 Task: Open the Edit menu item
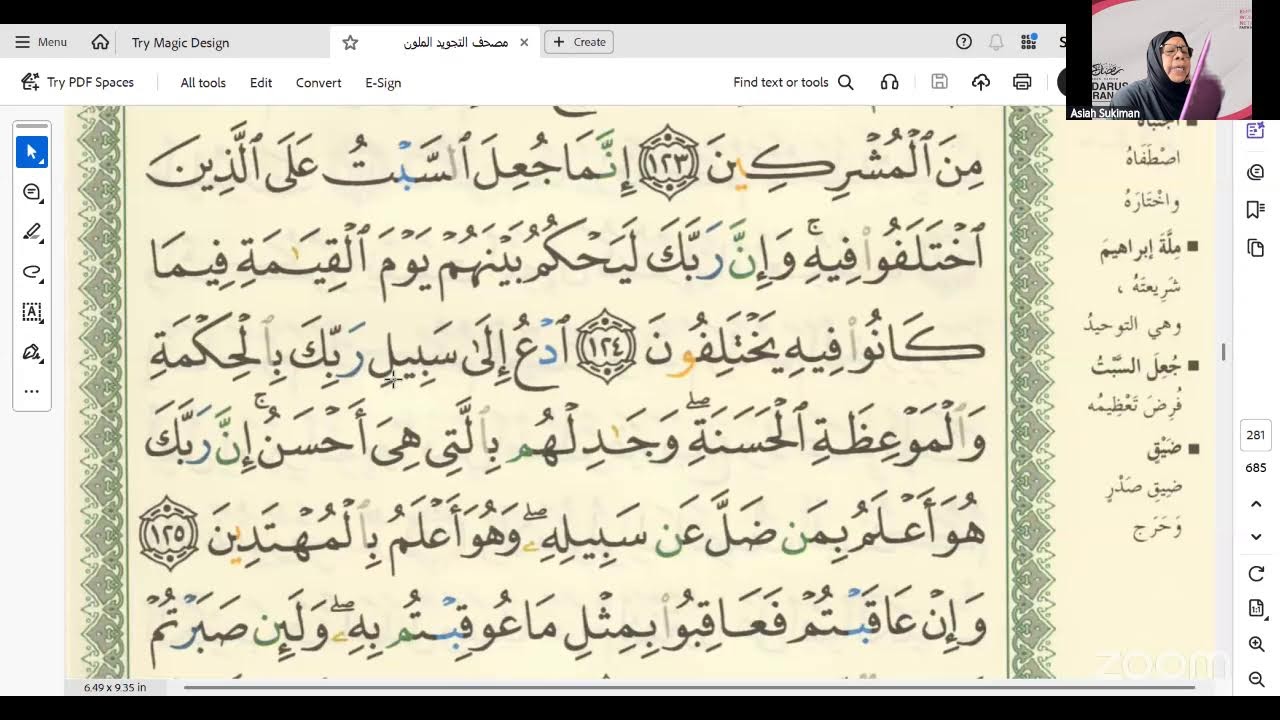[x=261, y=83]
